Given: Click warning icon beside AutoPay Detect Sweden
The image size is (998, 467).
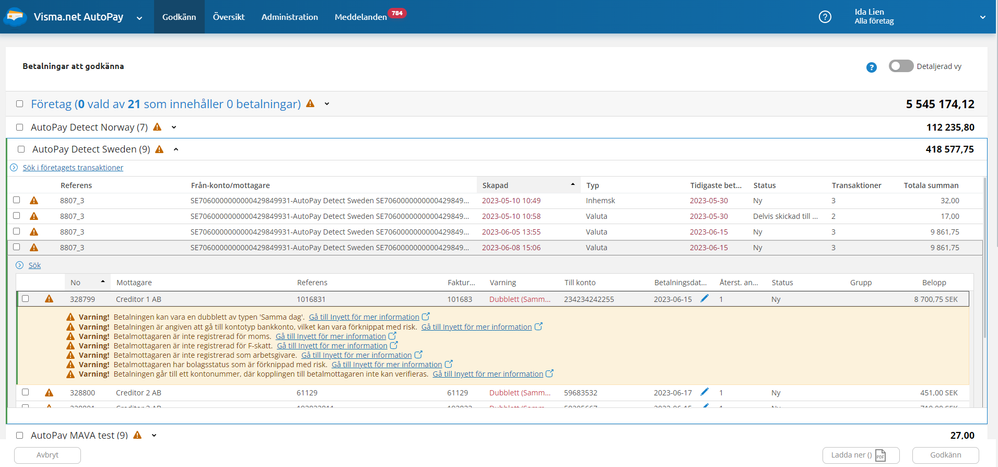Looking at the screenshot, I should [159, 150].
